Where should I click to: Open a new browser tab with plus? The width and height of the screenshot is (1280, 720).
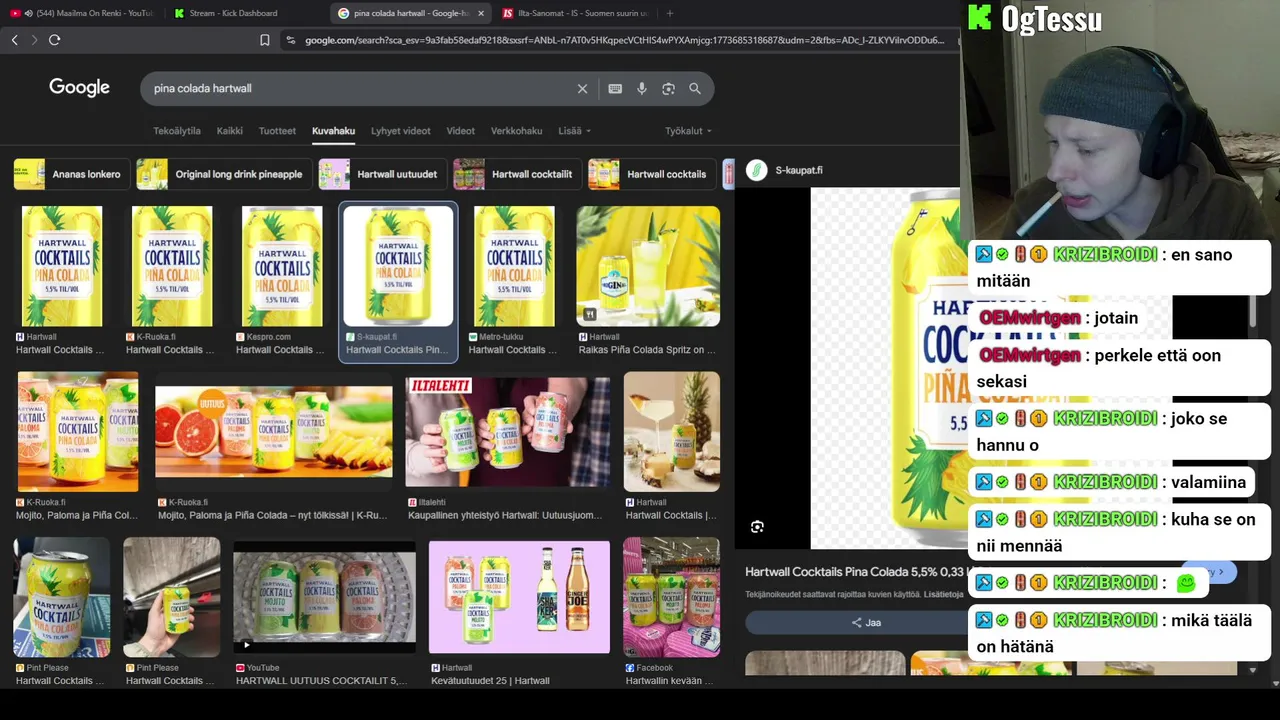coord(669,13)
